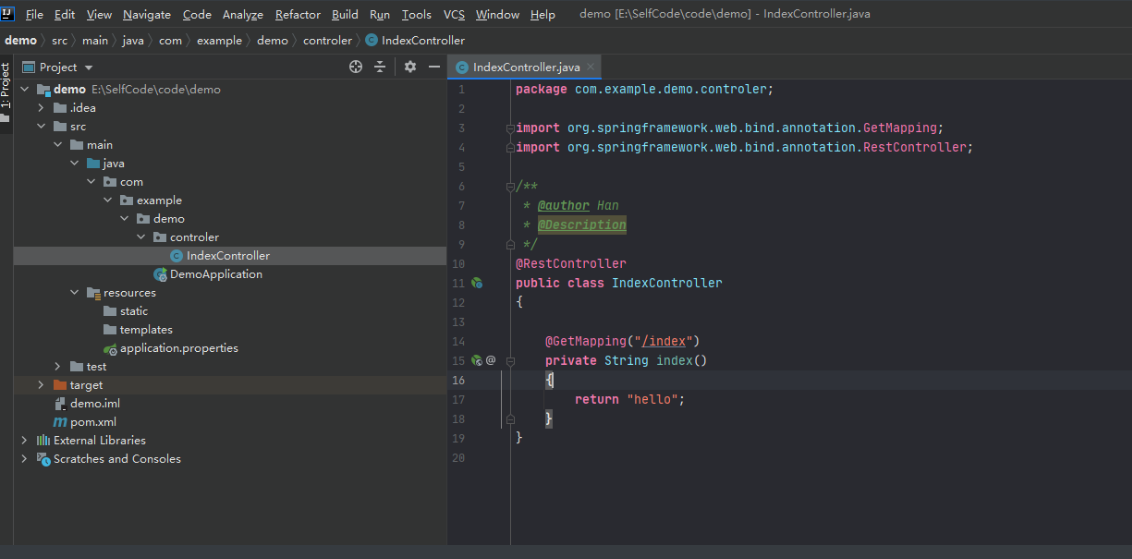Open the VCS menu
The image size is (1132, 559).
pos(454,14)
